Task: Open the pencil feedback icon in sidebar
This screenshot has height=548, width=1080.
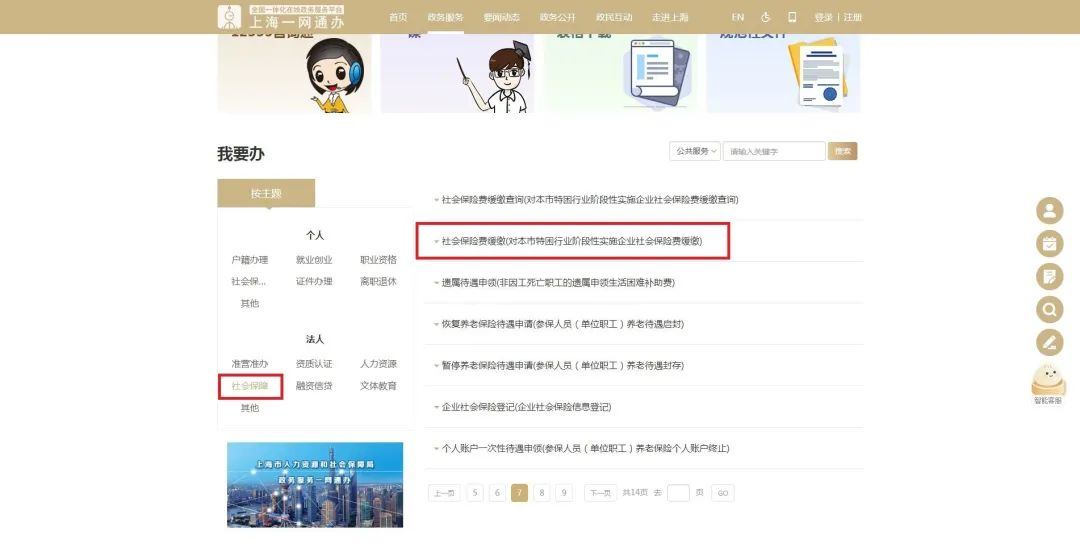Action: [x=1049, y=343]
